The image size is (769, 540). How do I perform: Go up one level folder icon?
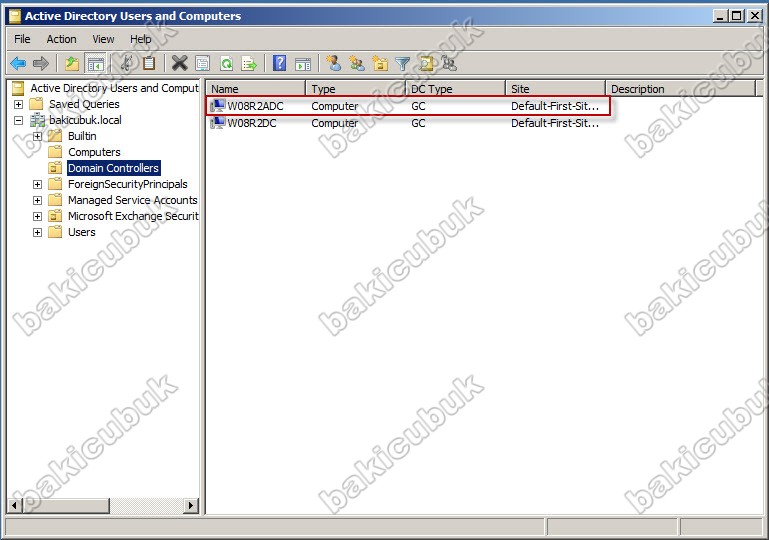pos(72,63)
